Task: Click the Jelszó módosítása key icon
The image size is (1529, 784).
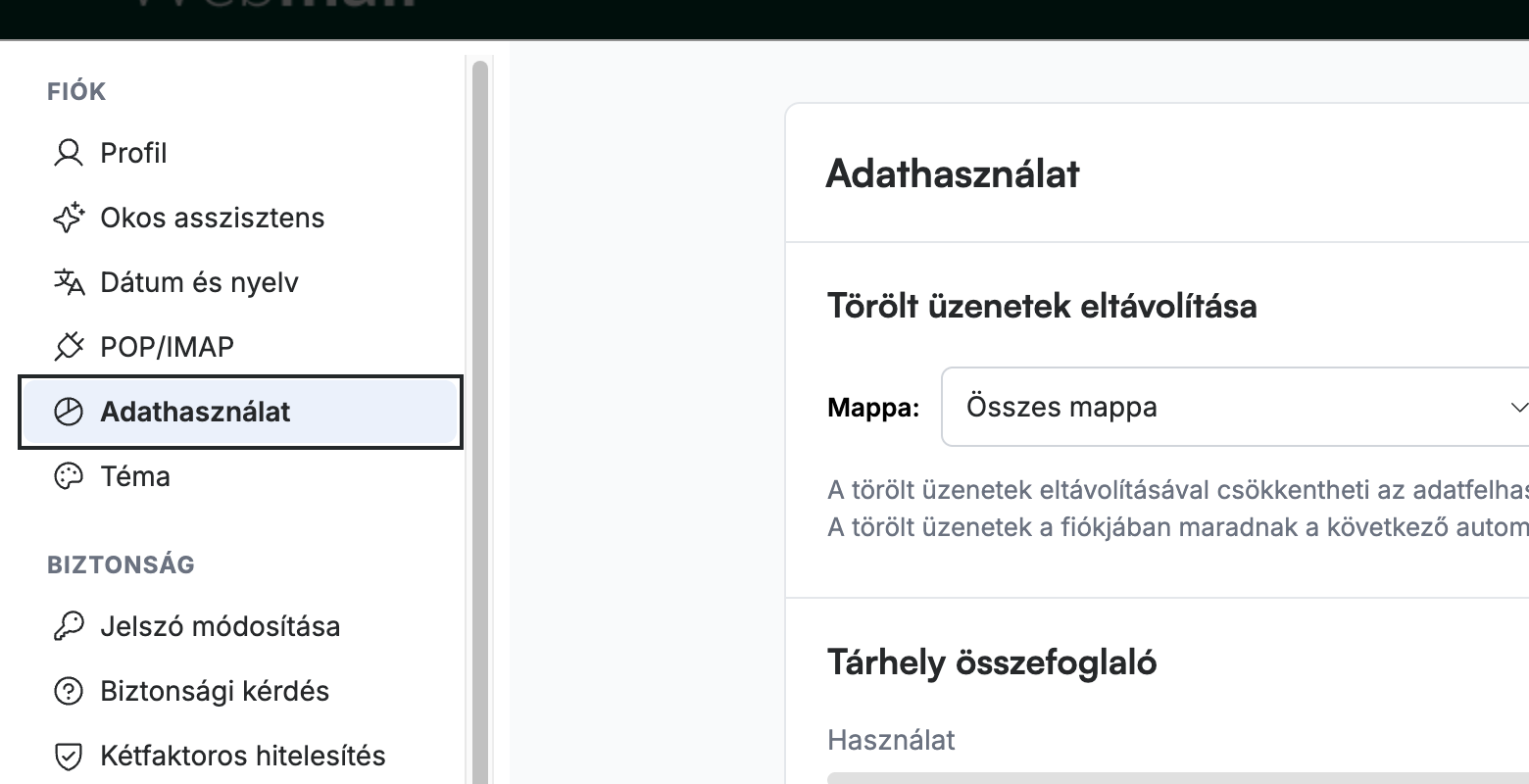Action: pos(68,626)
